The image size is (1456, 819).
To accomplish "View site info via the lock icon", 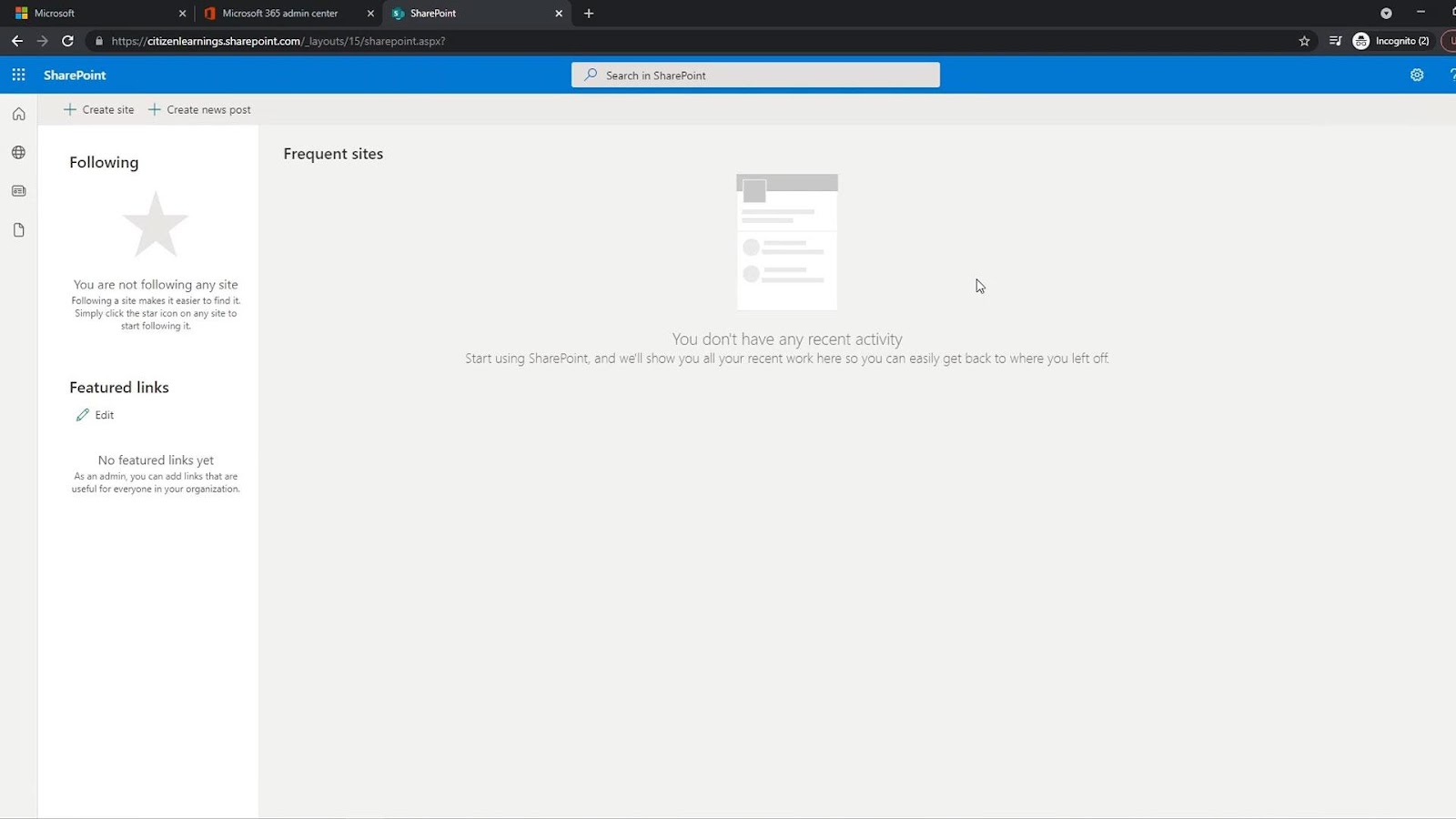I will 99,41.
